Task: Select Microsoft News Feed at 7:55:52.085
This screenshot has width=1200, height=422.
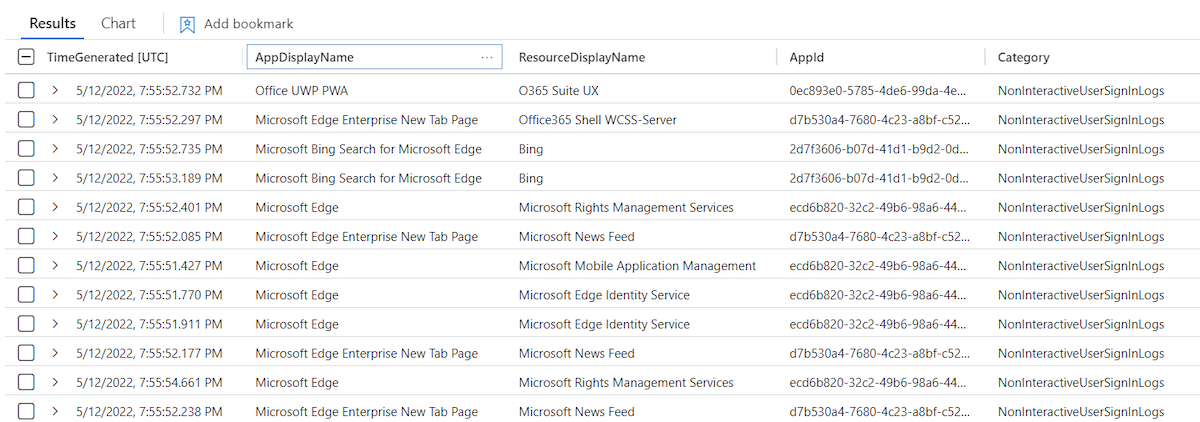Action: 577,237
